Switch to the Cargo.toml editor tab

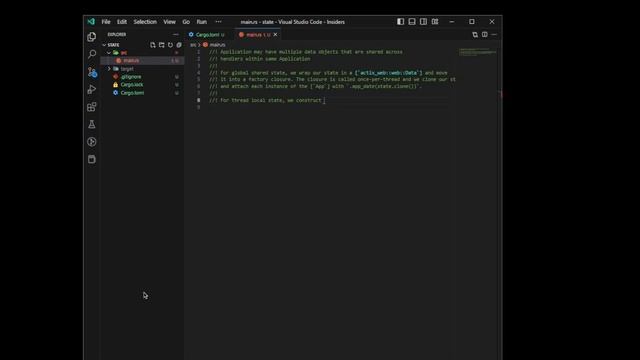tap(207, 35)
